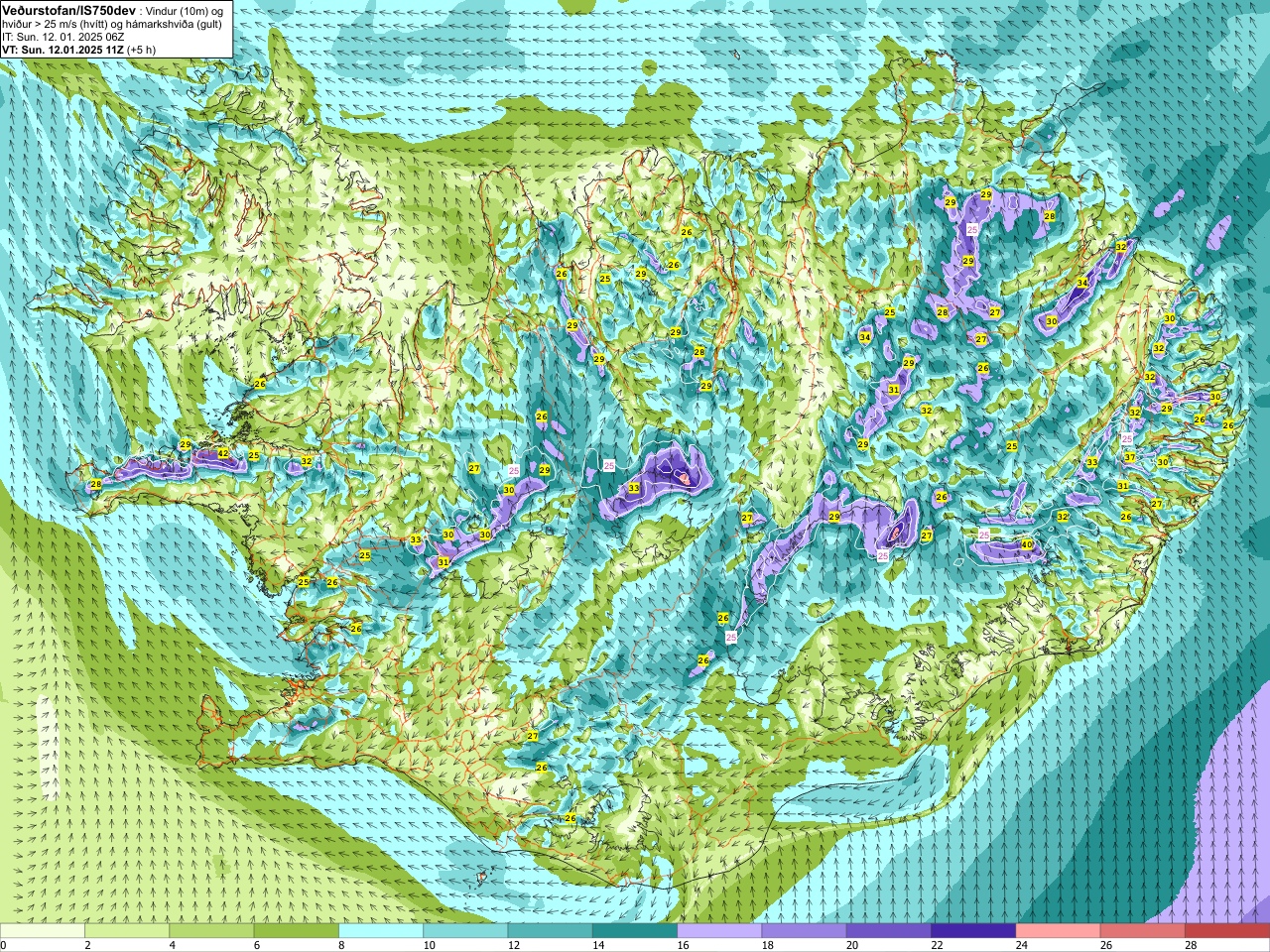
Task: Select the 8–10 bright cyan legend swatch
Action: click(x=381, y=931)
